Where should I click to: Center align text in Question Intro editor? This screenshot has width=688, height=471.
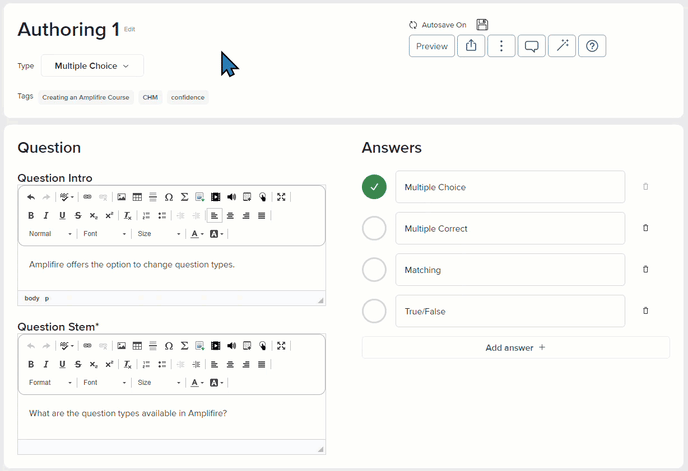point(230,216)
